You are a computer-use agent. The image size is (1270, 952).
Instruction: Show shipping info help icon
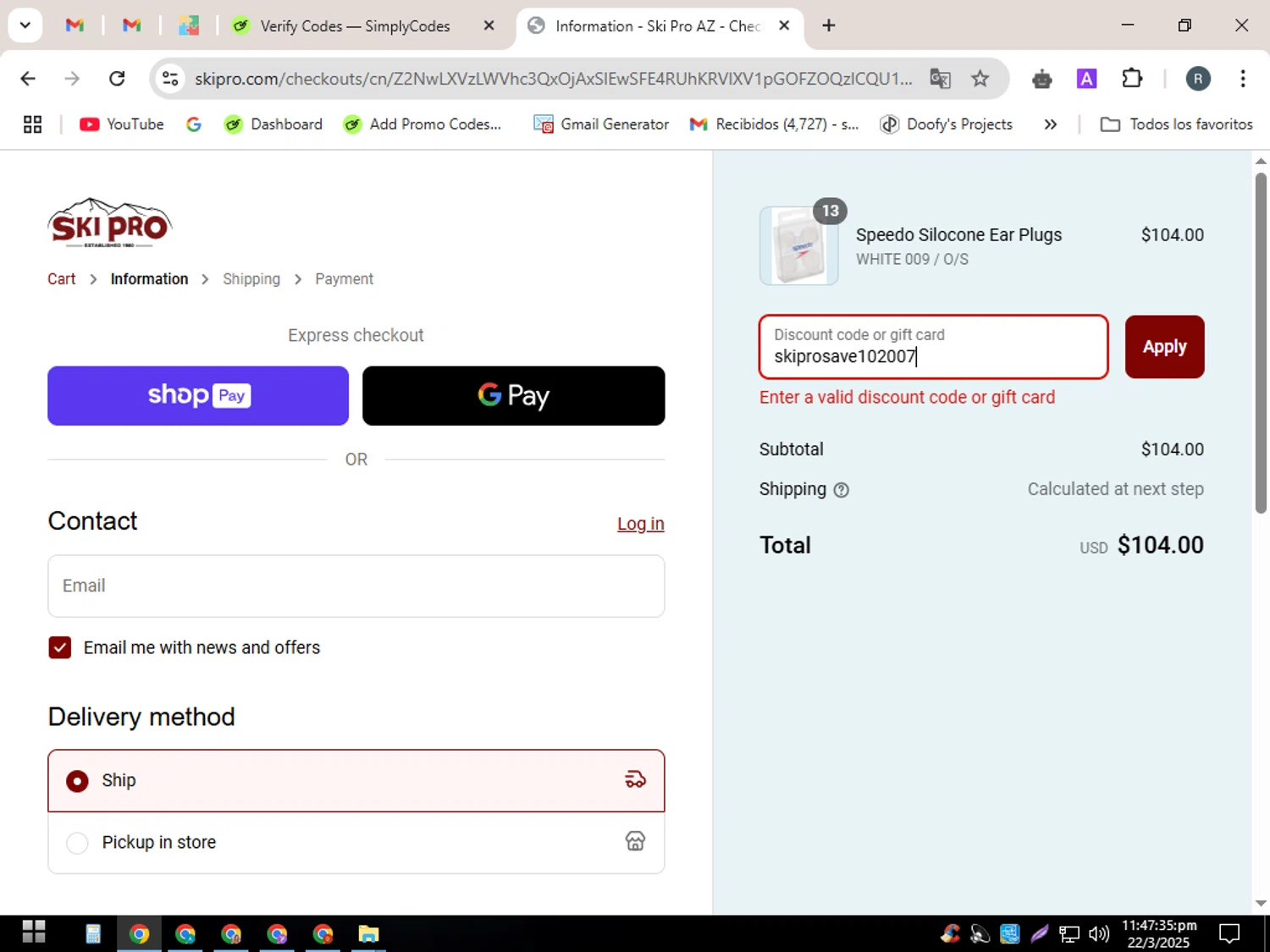pyautogui.click(x=841, y=490)
